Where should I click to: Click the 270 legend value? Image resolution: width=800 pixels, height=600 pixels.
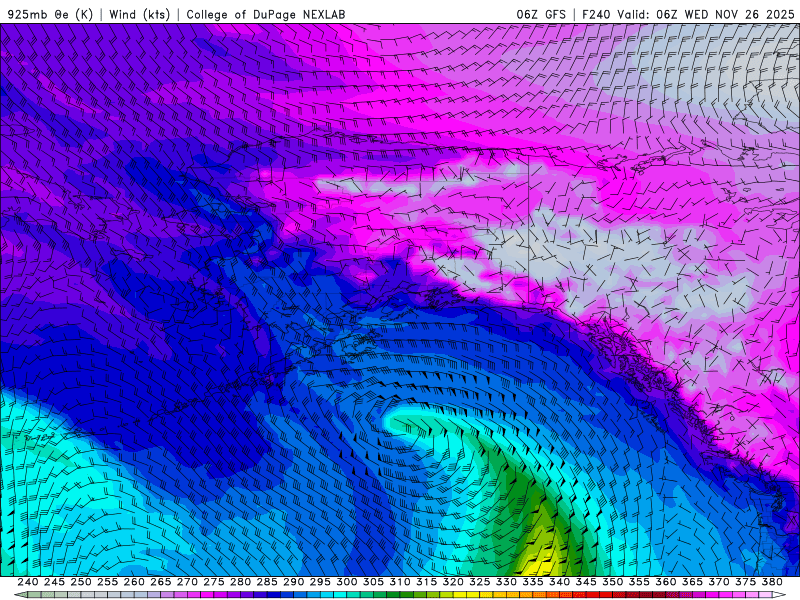click(x=187, y=582)
